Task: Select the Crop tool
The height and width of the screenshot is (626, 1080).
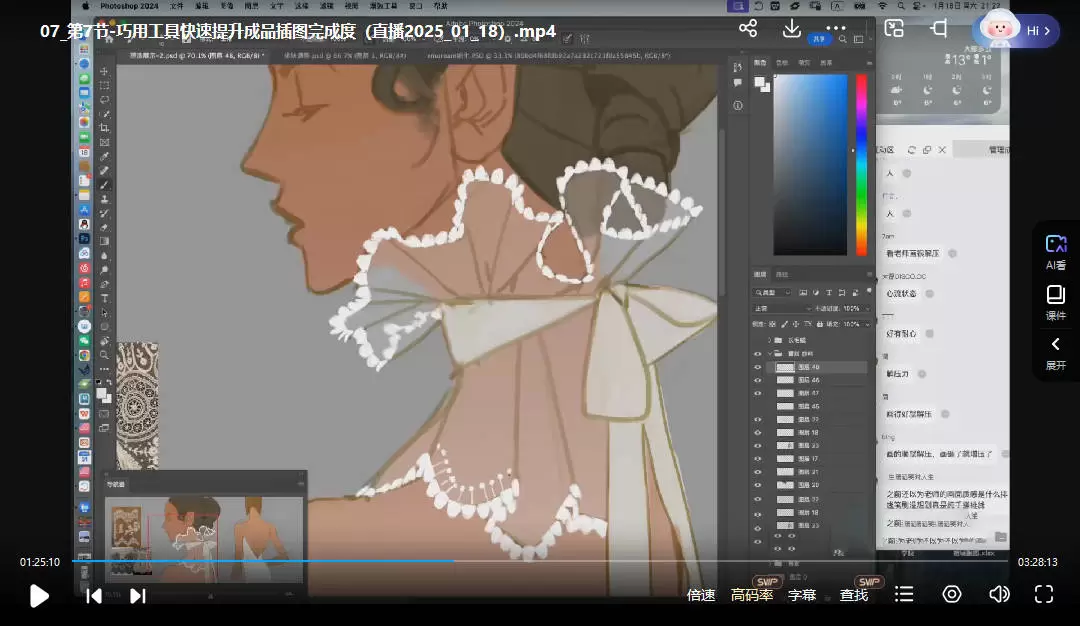Action: pos(105,128)
